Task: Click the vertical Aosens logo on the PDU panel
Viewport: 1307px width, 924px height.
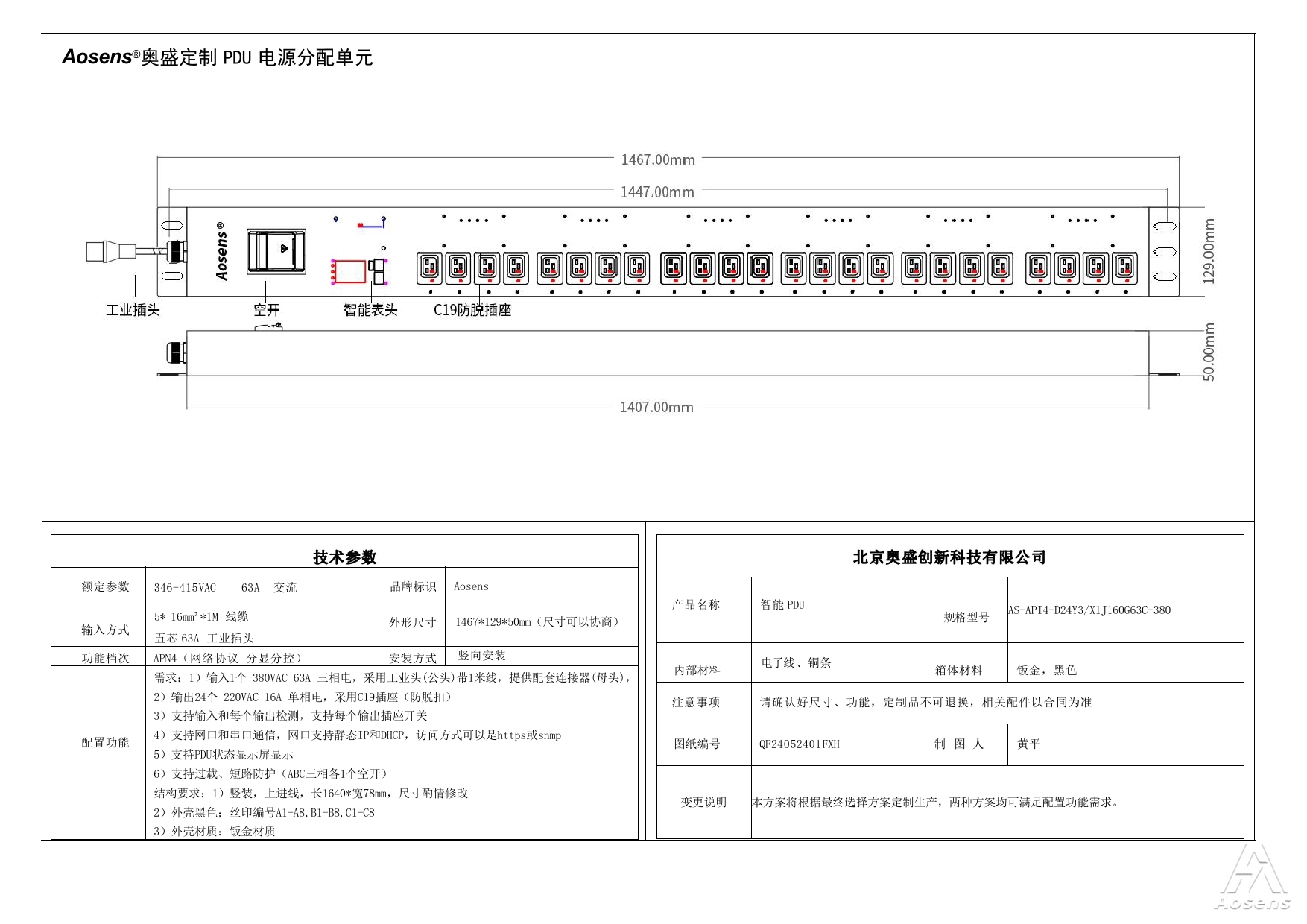Action: pos(222,251)
